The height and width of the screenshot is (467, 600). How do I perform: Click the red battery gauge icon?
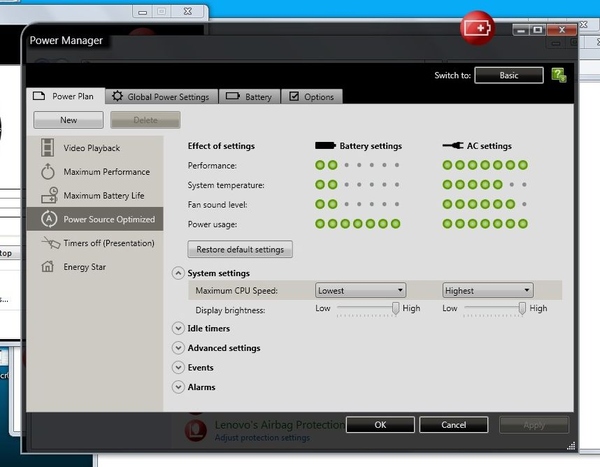click(x=477, y=28)
